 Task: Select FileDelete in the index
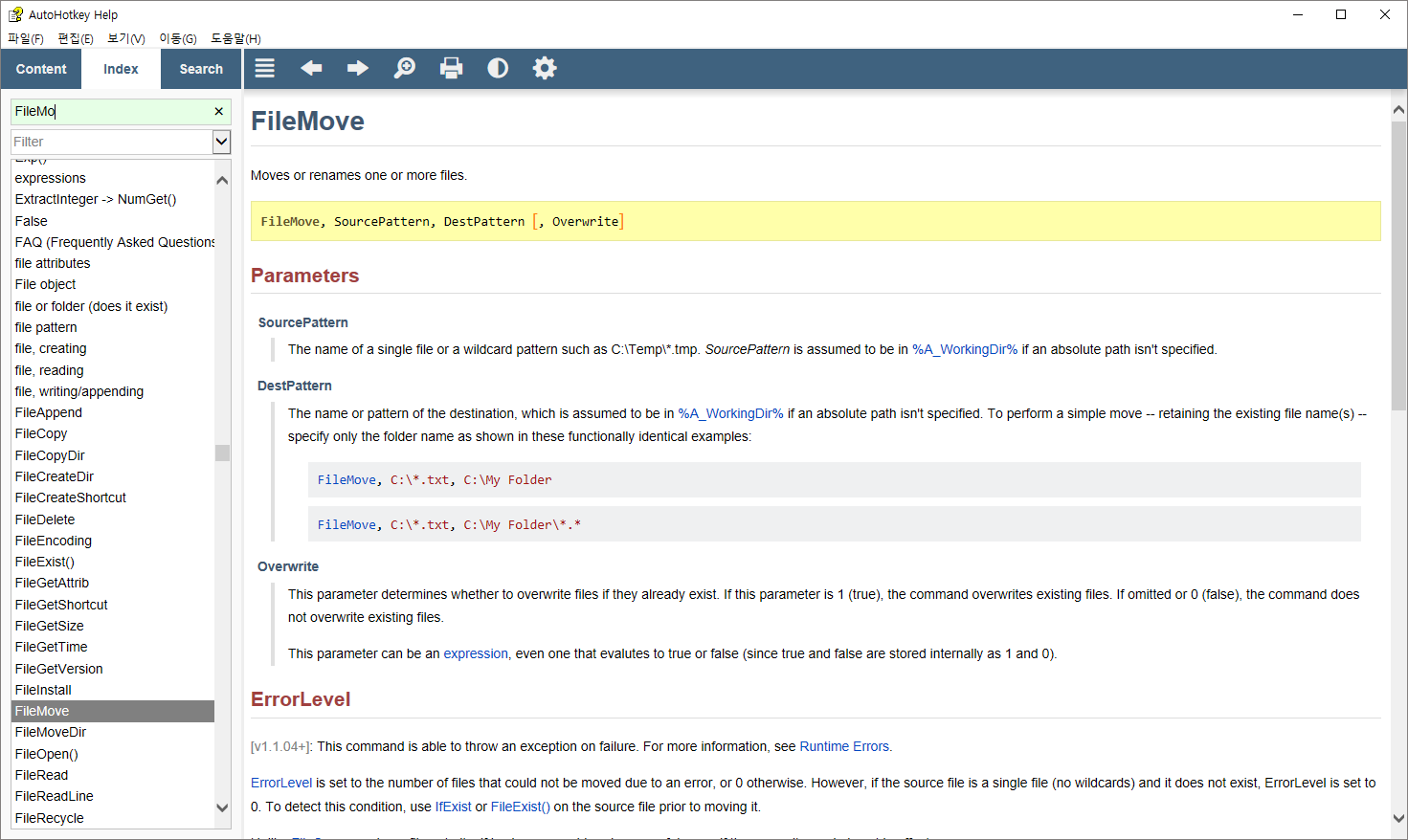pyautogui.click(x=113, y=519)
